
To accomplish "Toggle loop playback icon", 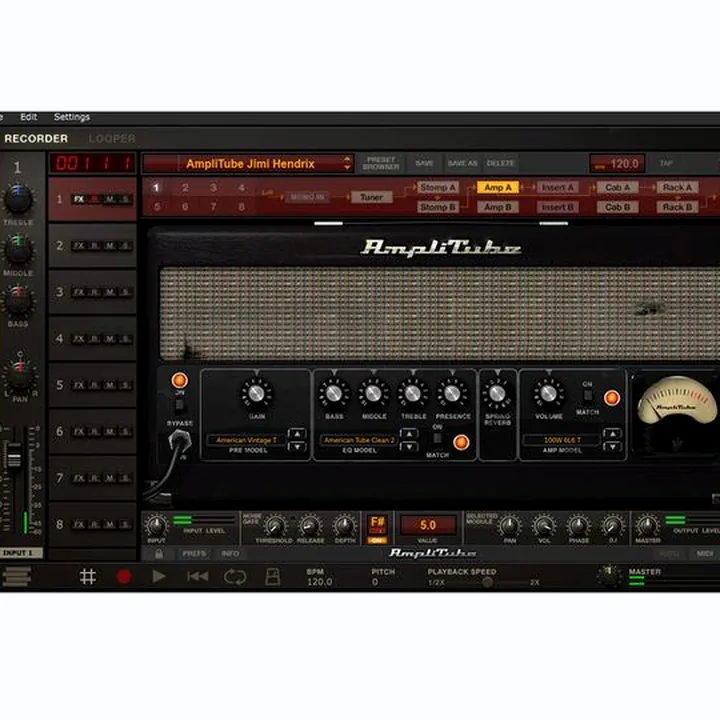I will tap(235, 577).
